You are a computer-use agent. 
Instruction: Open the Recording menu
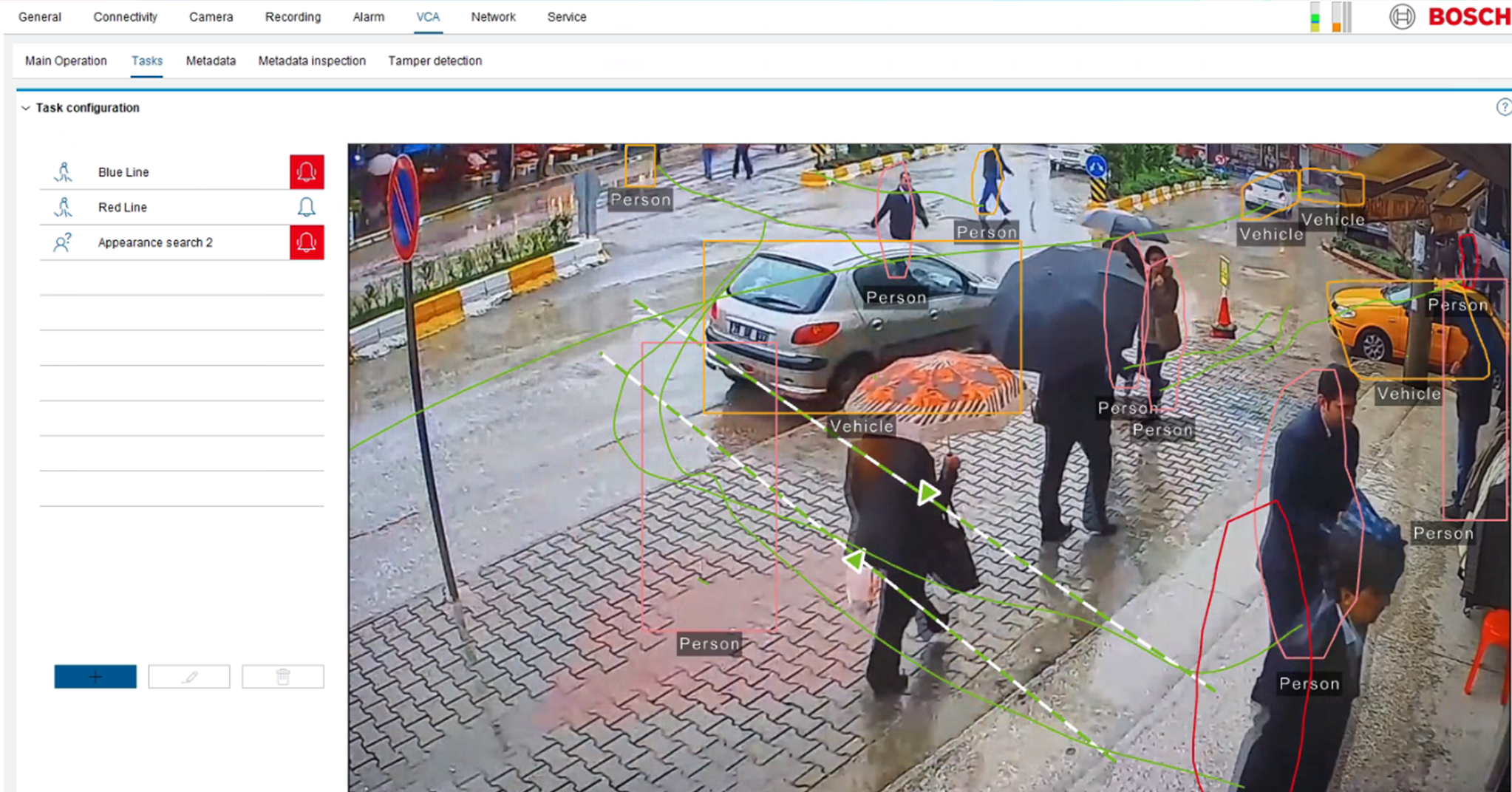293,17
